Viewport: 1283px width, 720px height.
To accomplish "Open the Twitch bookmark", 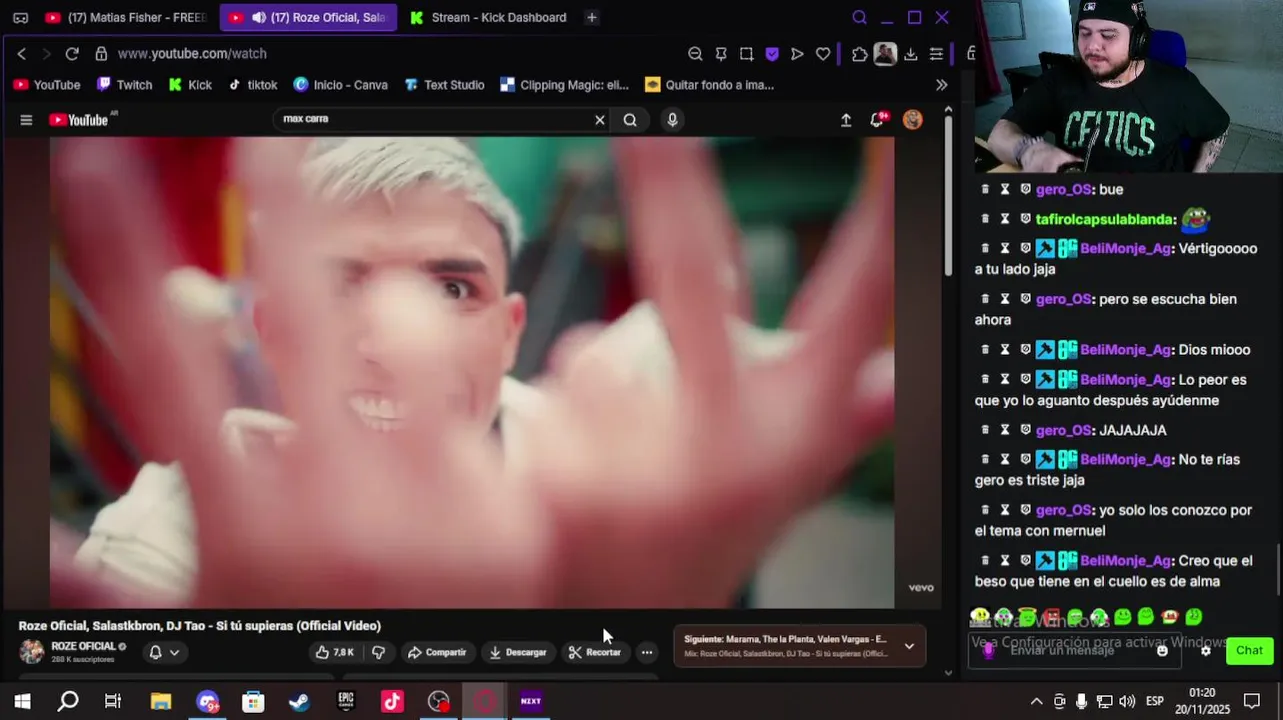I will click(x=125, y=85).
